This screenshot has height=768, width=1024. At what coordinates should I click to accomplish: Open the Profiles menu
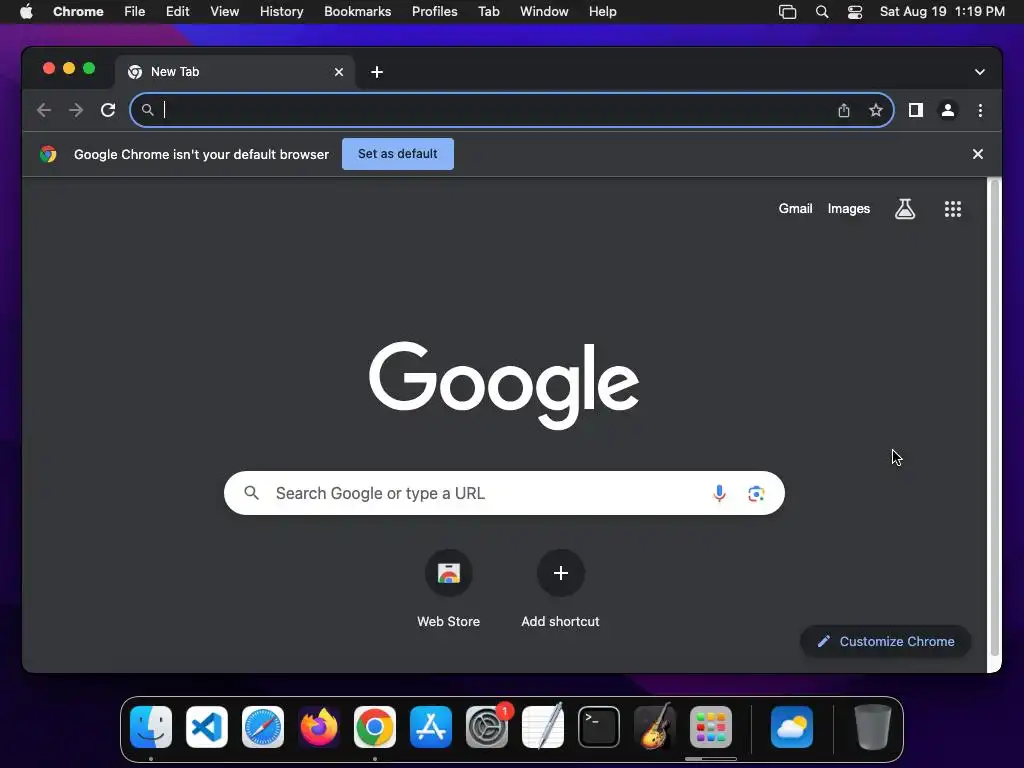pyautogui.click(x=434, y=12)
